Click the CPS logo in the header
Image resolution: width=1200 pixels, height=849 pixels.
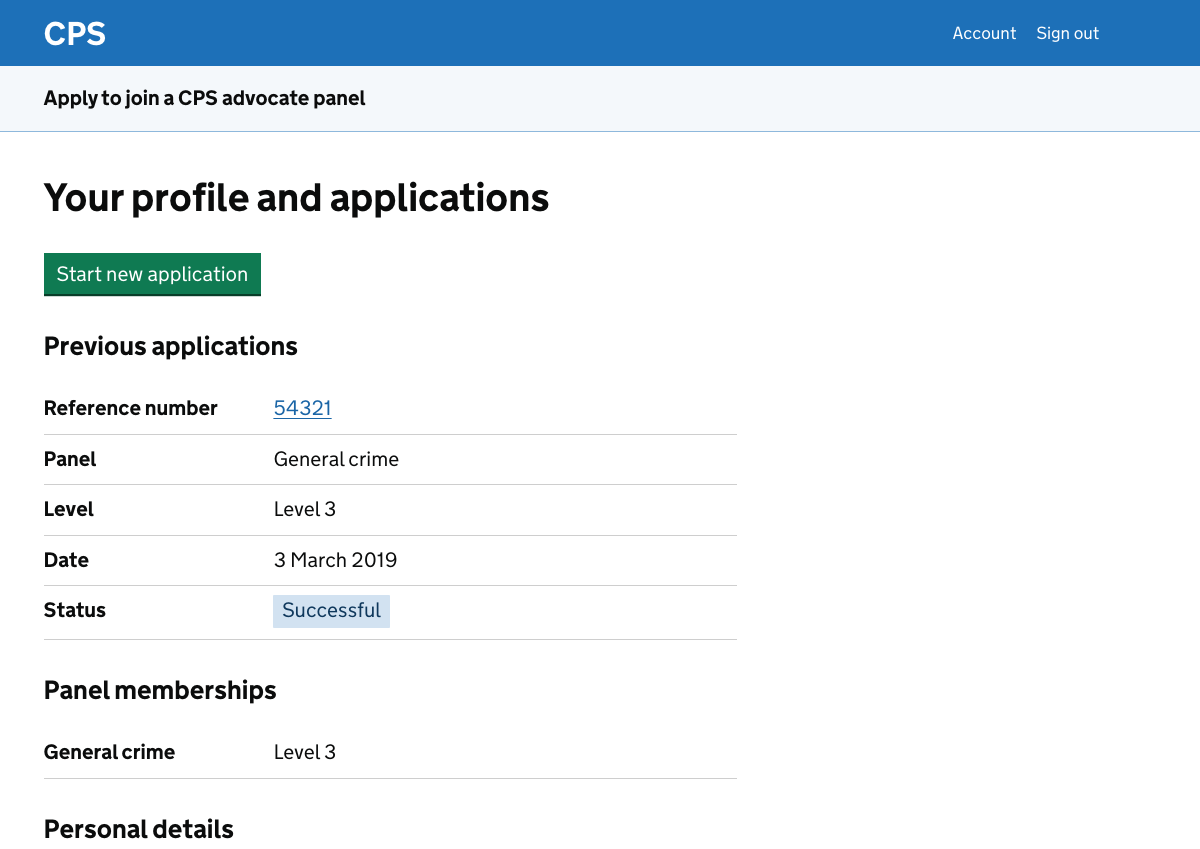pyautogui.click(x=74, y=33)
